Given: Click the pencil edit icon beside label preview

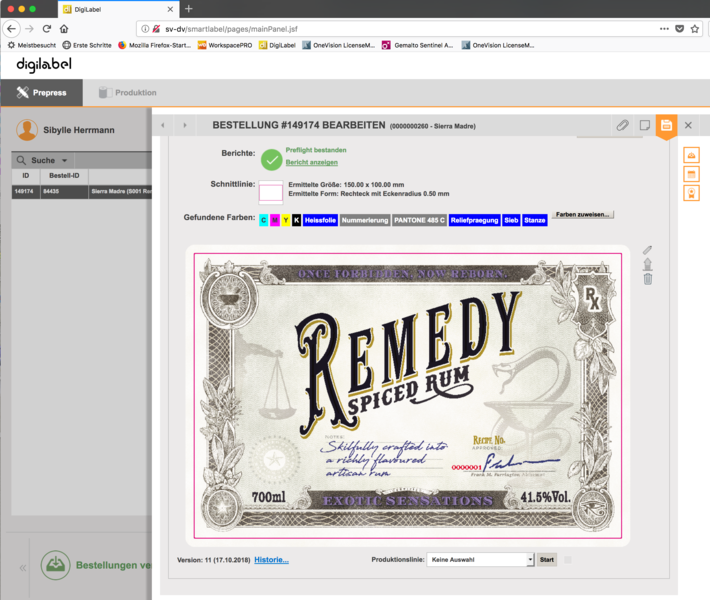Looking at the screenshot, I should [x=647, y=249].
